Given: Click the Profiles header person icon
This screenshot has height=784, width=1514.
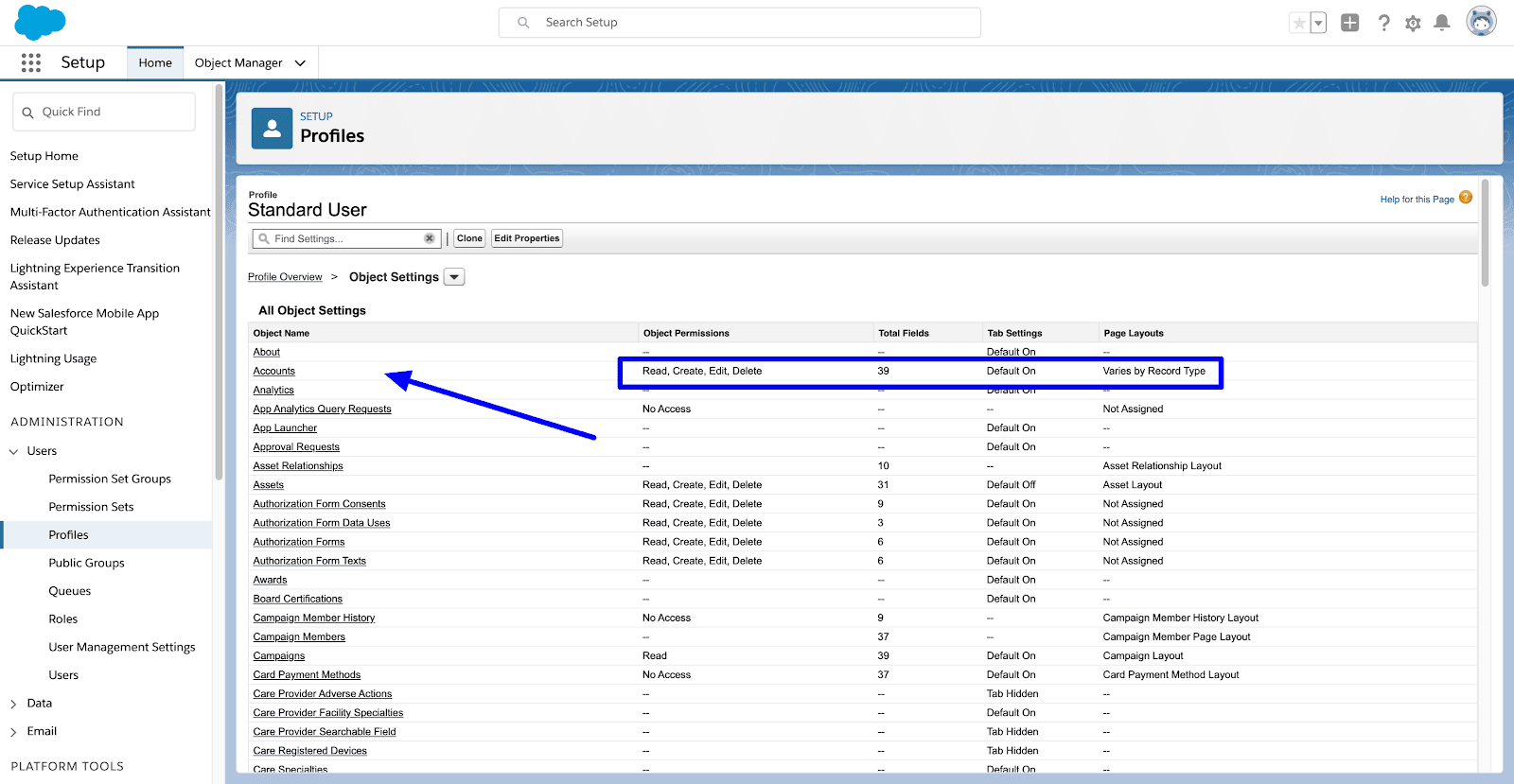Looking at the screenshot, I should (x=272, y=129).
